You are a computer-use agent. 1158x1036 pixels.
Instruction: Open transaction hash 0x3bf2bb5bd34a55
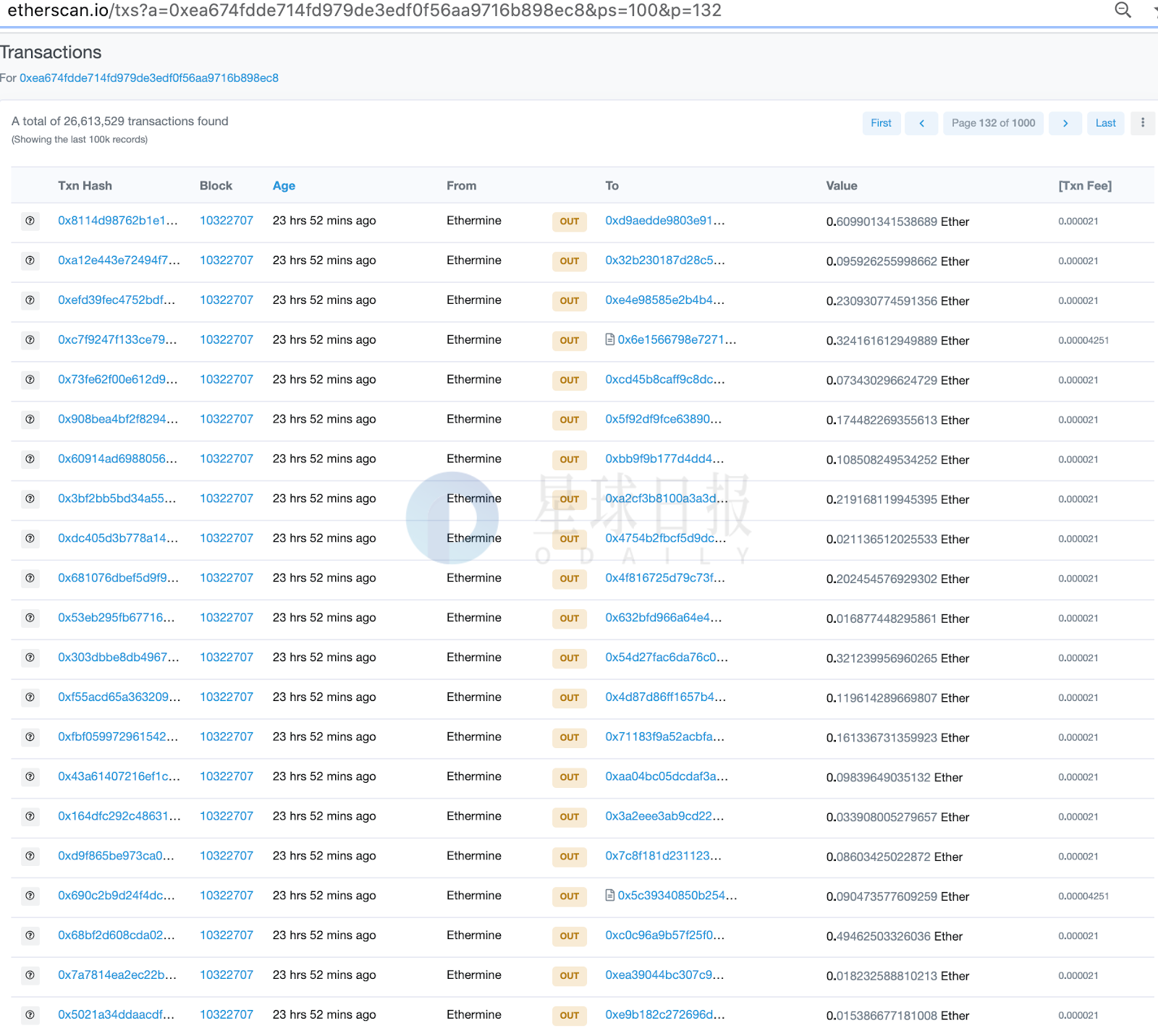tap(117, 498)
